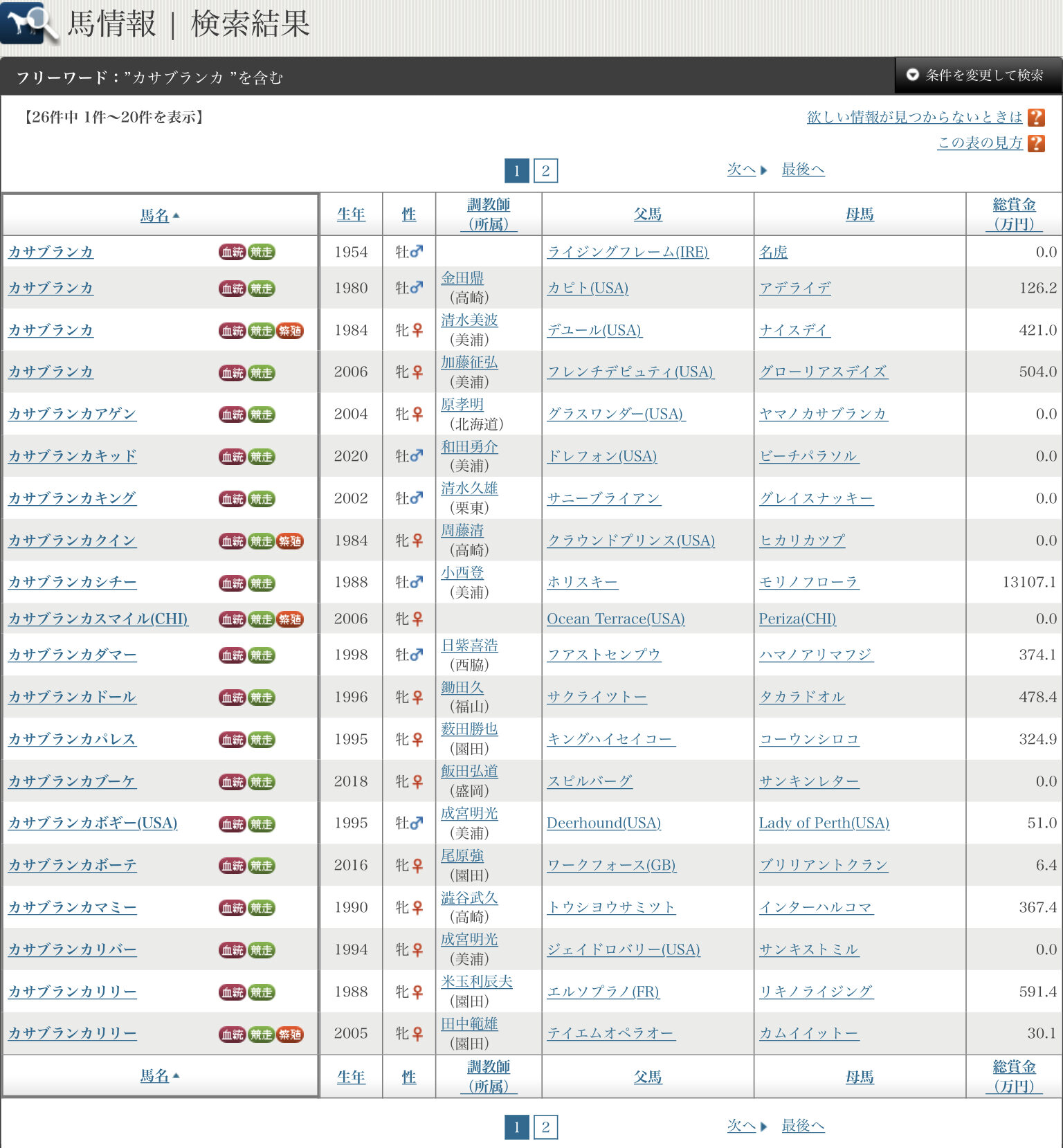Screen dimensions: 1063x1148
Task: Click the 繁殖 badge for カサブランカスマイル(CHI)
Action: click(x=289, y=619)
